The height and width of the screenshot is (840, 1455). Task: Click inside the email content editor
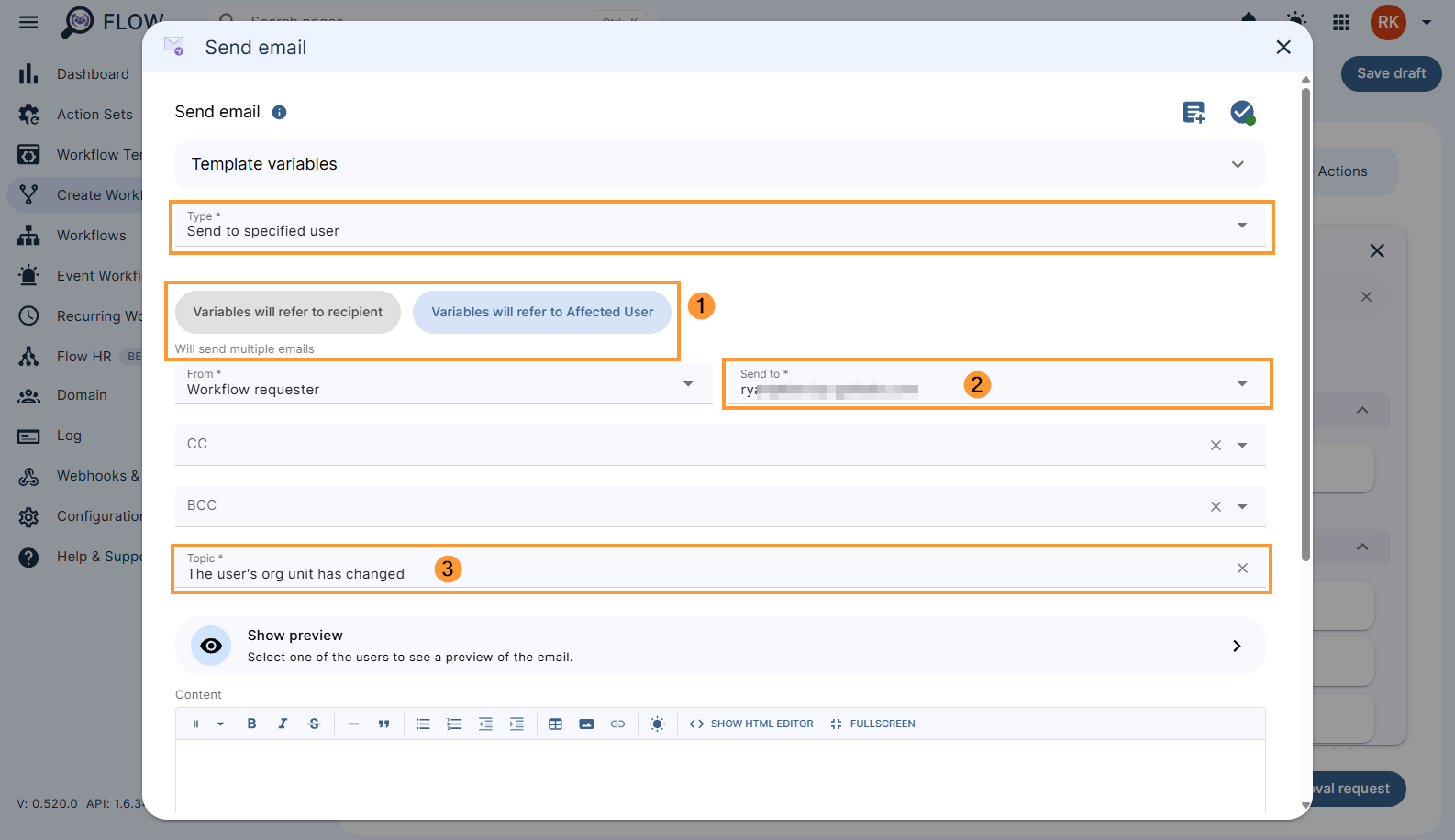[720, 775]
